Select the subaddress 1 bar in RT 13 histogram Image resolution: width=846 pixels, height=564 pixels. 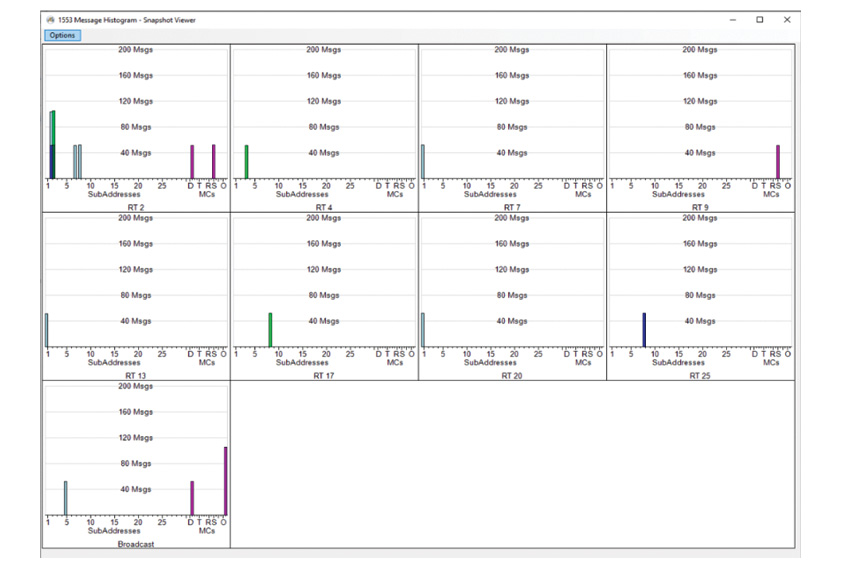click(x=47, y=329)
